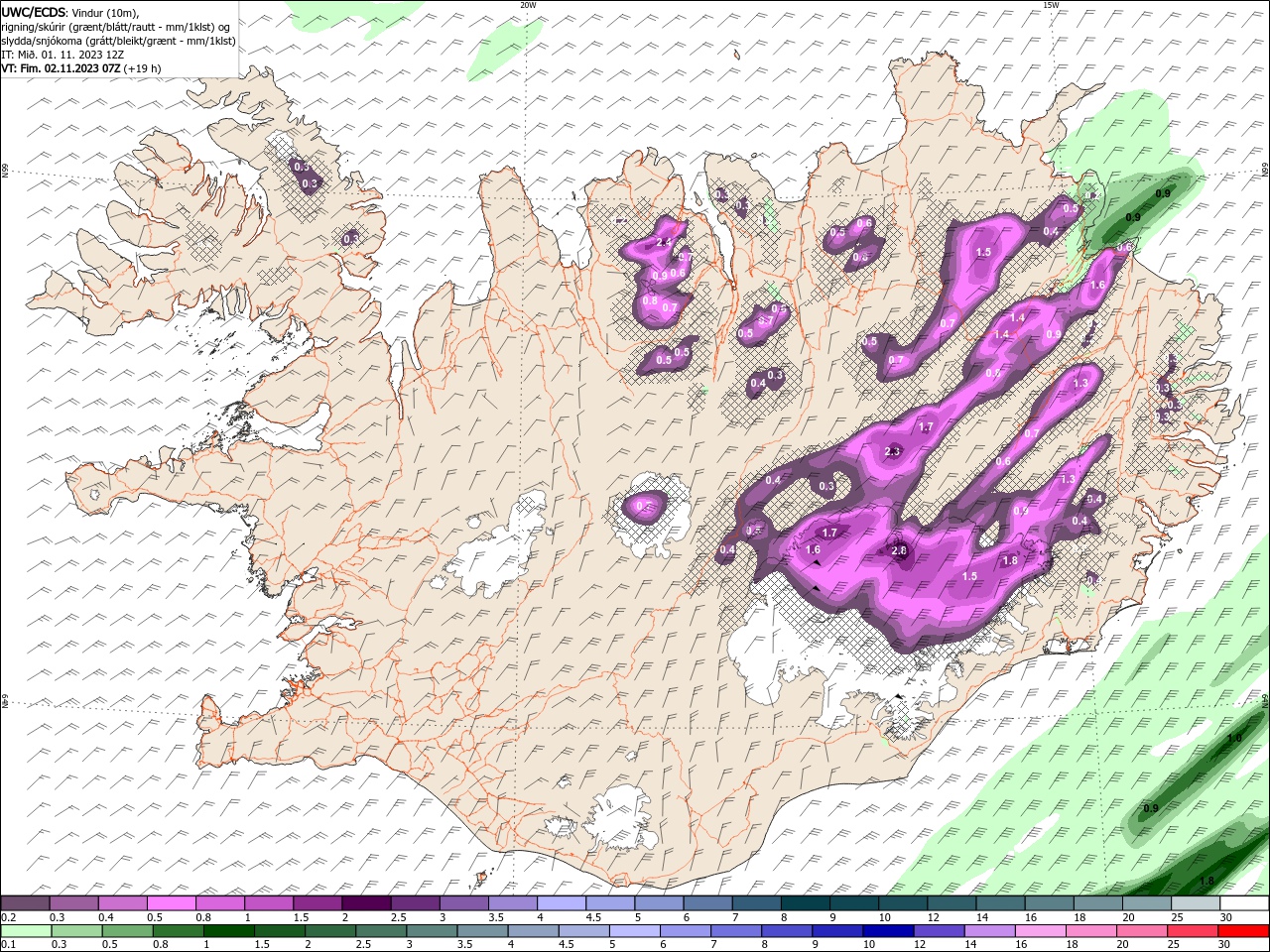1270x952 pixels.
Task: Pick the darkest purple swatch labeled 2 in the upper row
Action: click(x=366, y=903)
